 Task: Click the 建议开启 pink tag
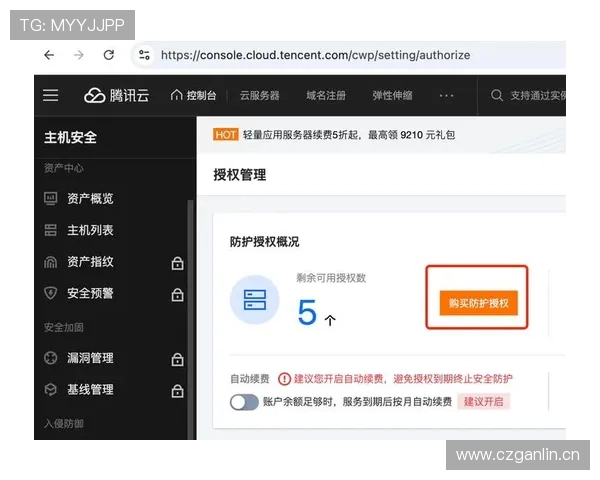484,402
